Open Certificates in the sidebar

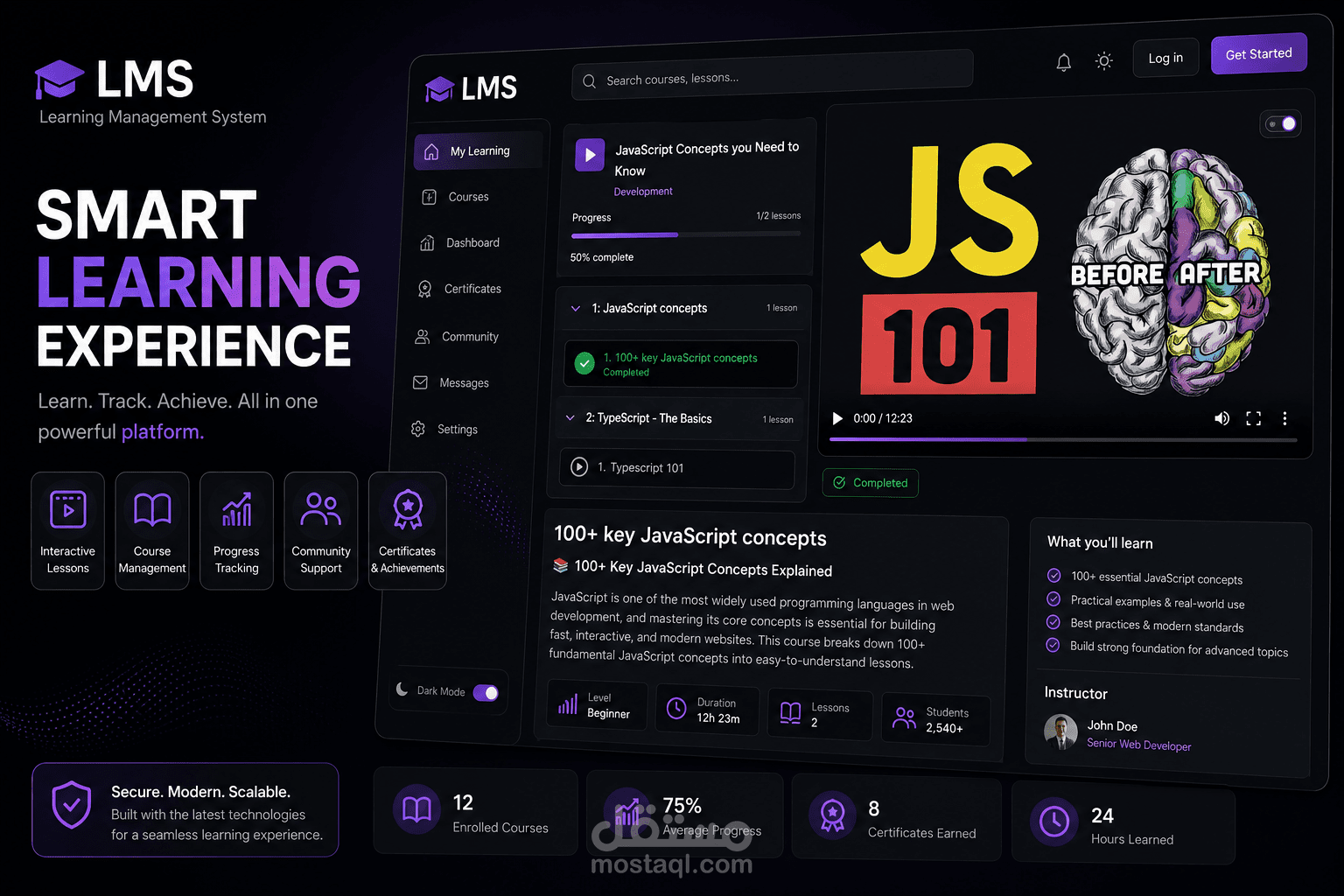point(460,289)
